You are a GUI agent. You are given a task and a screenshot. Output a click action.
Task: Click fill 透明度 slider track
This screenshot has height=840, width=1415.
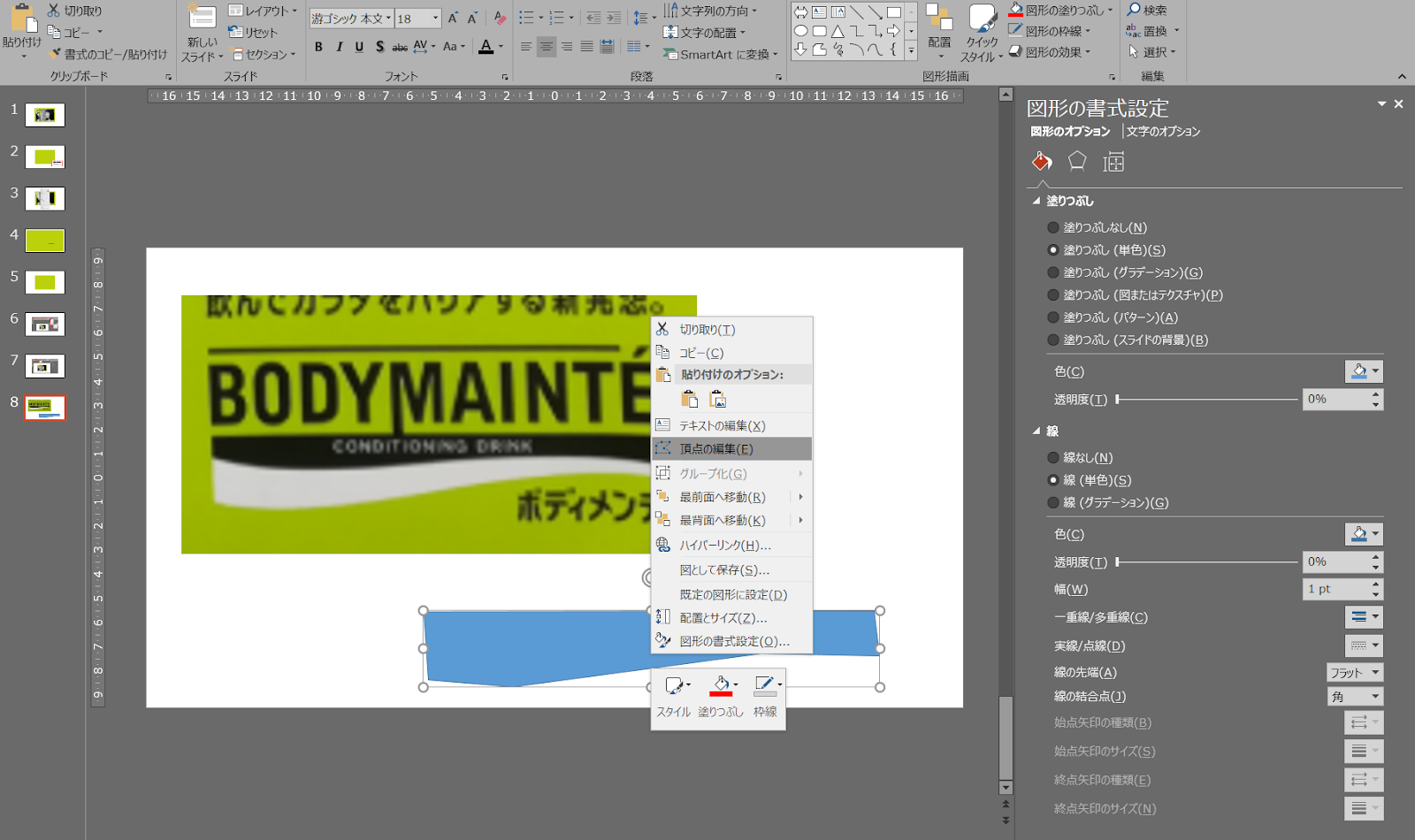click(x=1207, y=400)
